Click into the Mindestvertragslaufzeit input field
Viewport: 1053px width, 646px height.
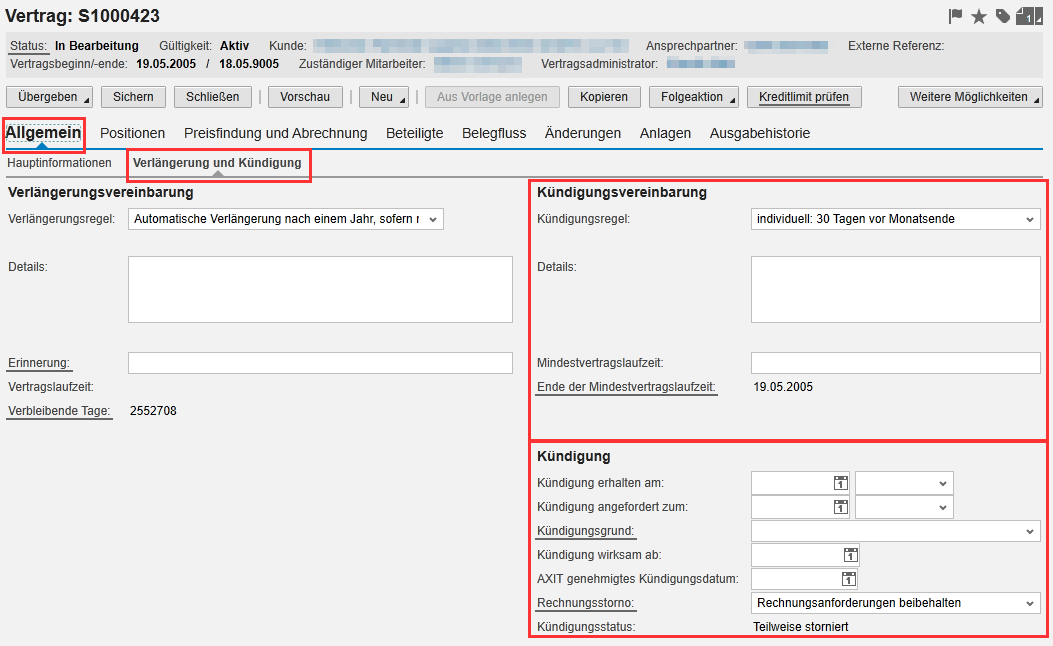[895, 363]
